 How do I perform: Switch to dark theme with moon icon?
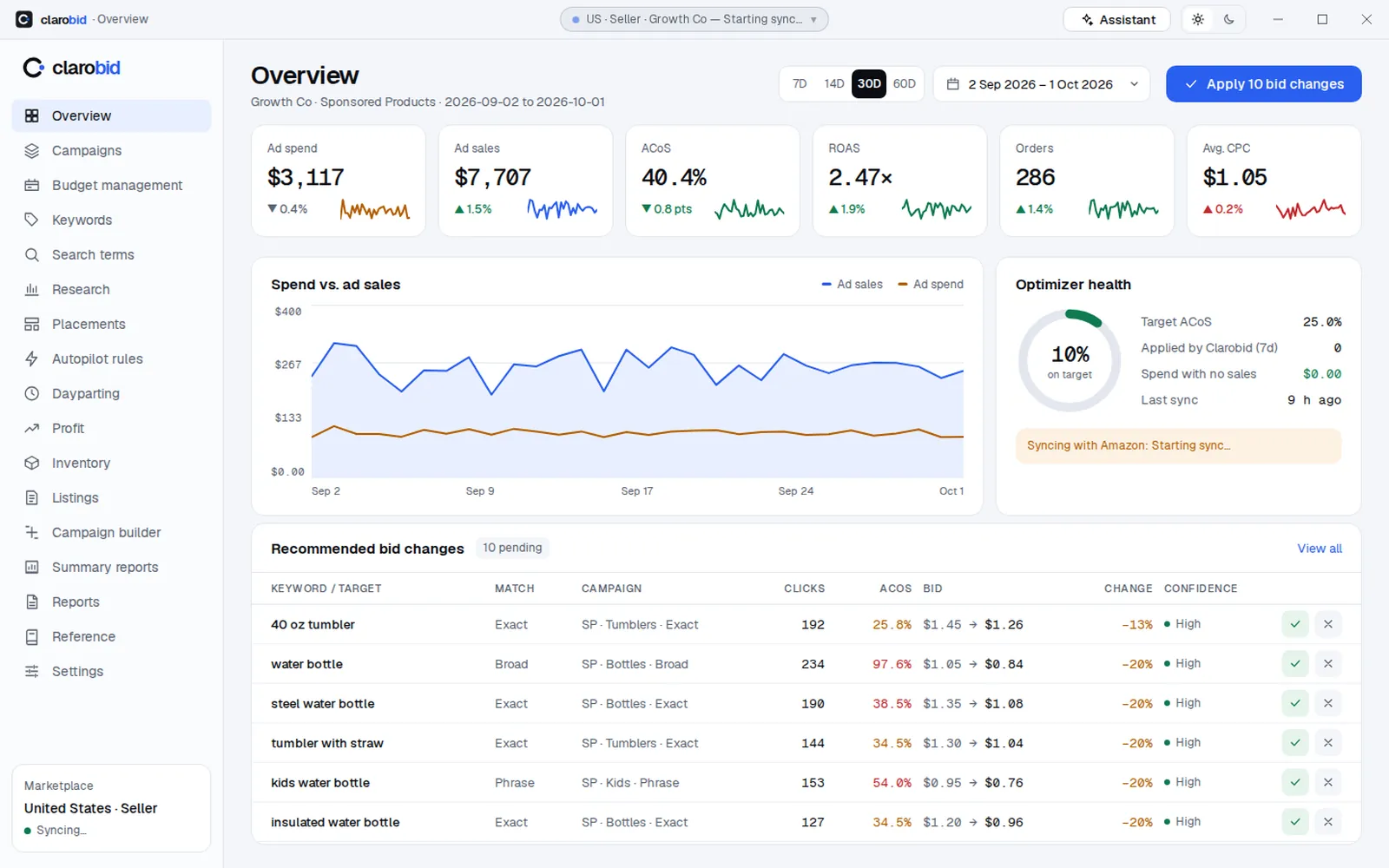[x=1229, y=19]
